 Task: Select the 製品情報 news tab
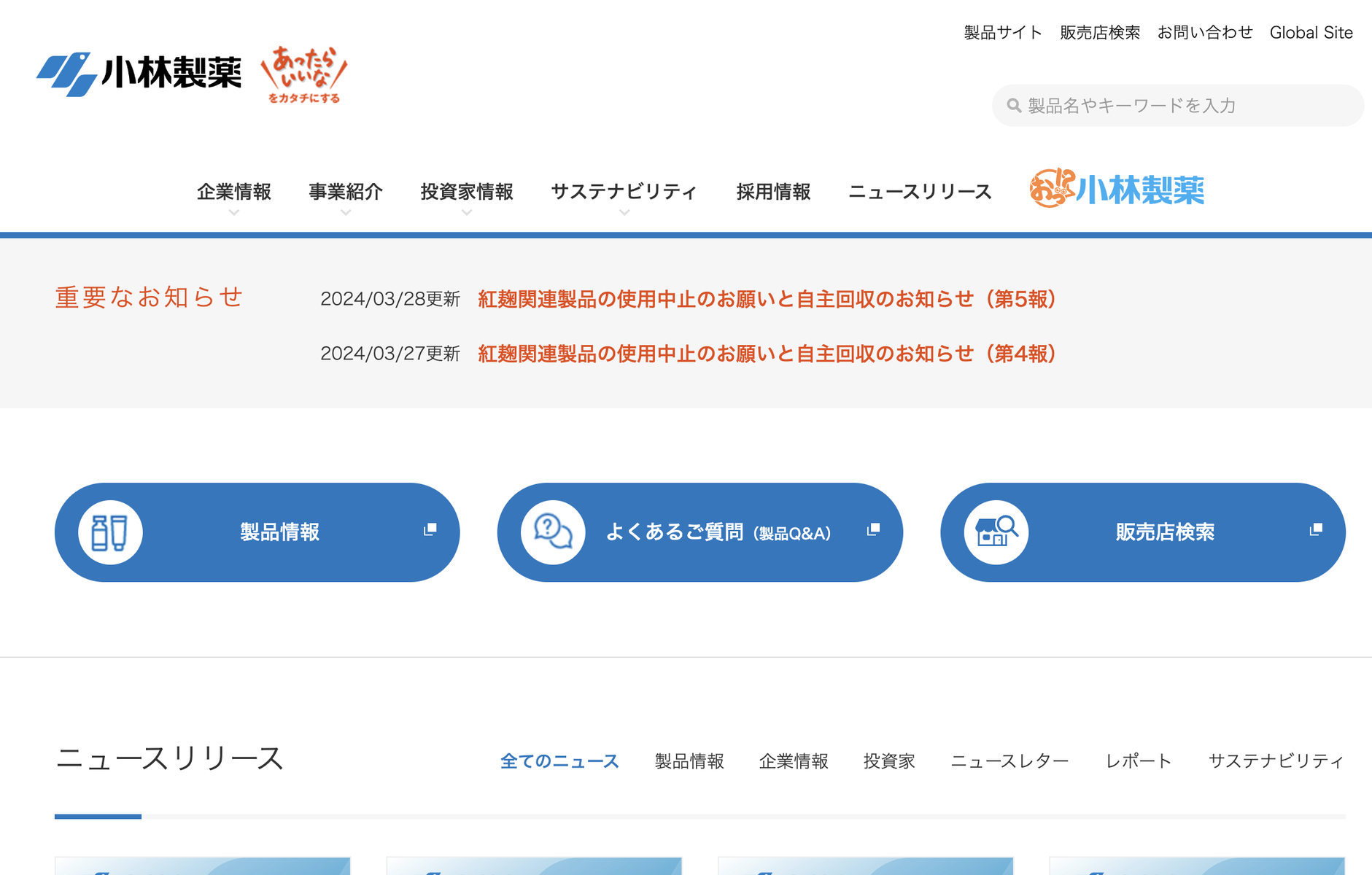(689, 761)
